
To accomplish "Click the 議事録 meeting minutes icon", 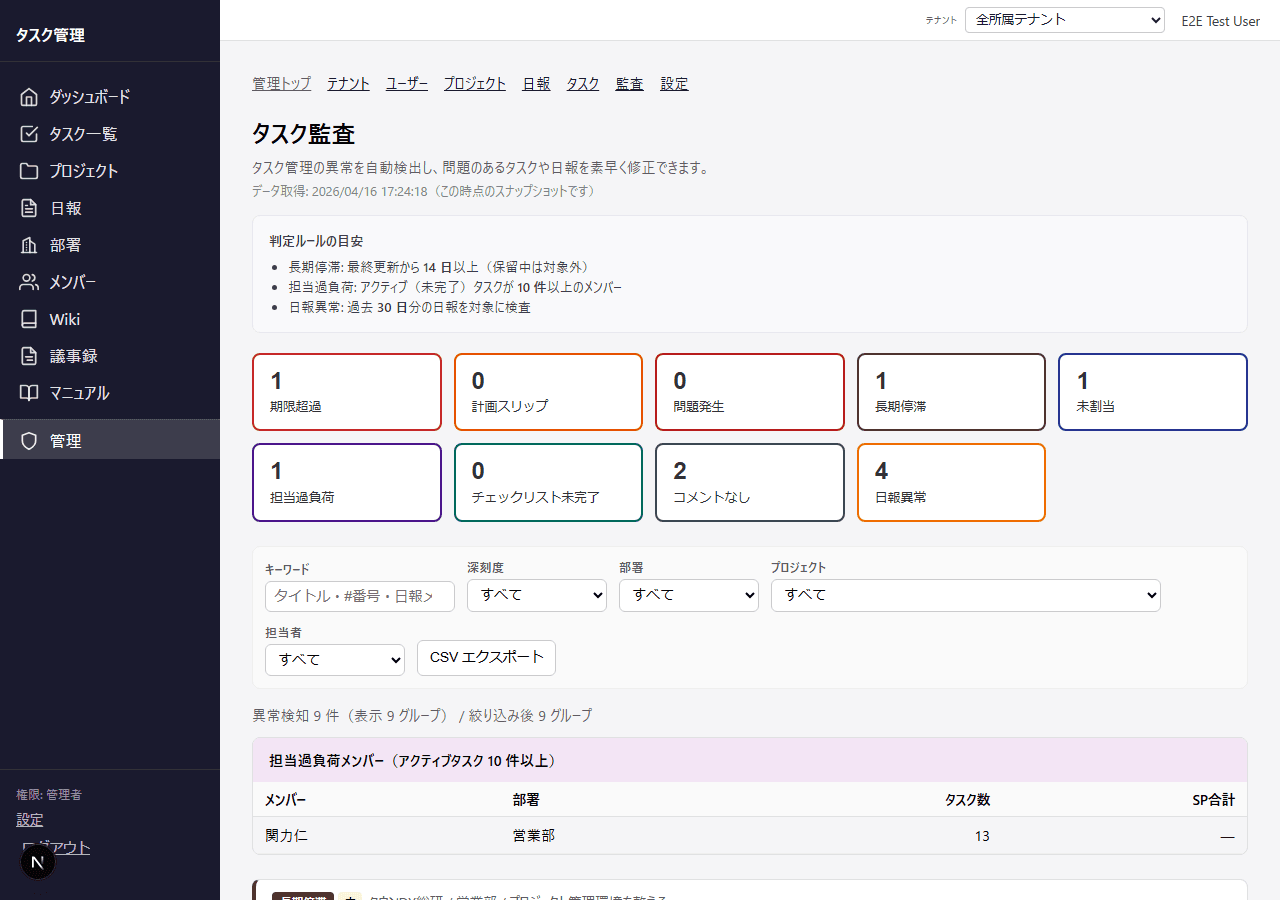I will point(70,355).
